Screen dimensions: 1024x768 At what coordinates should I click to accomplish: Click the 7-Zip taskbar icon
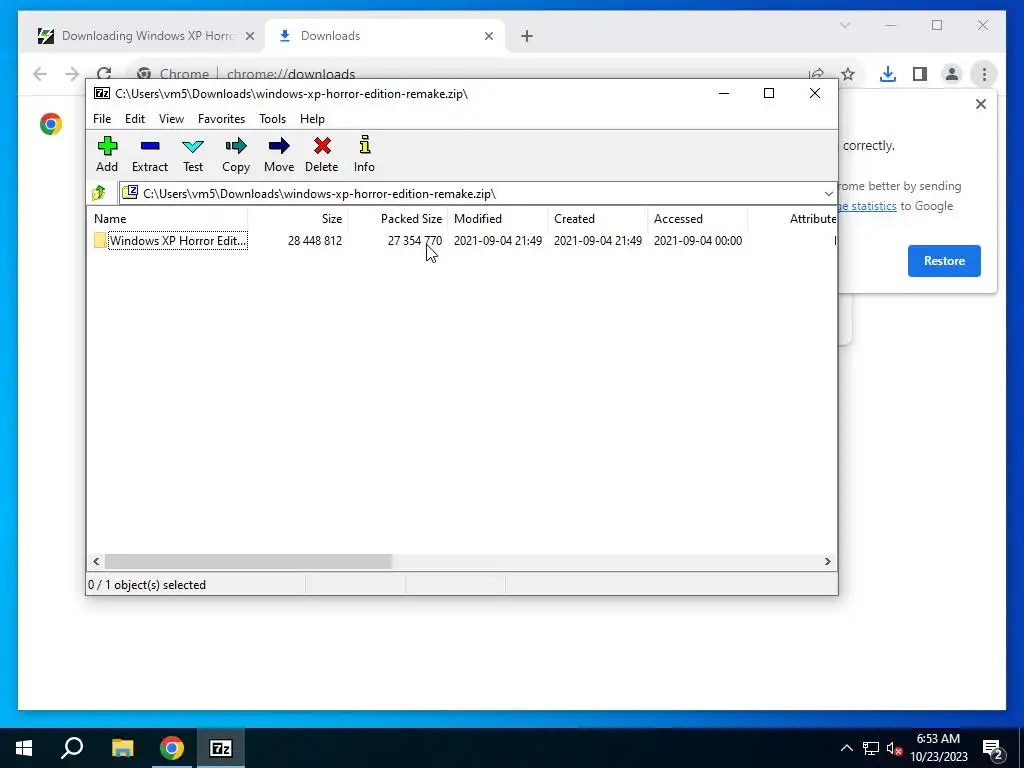coord(221,748)
